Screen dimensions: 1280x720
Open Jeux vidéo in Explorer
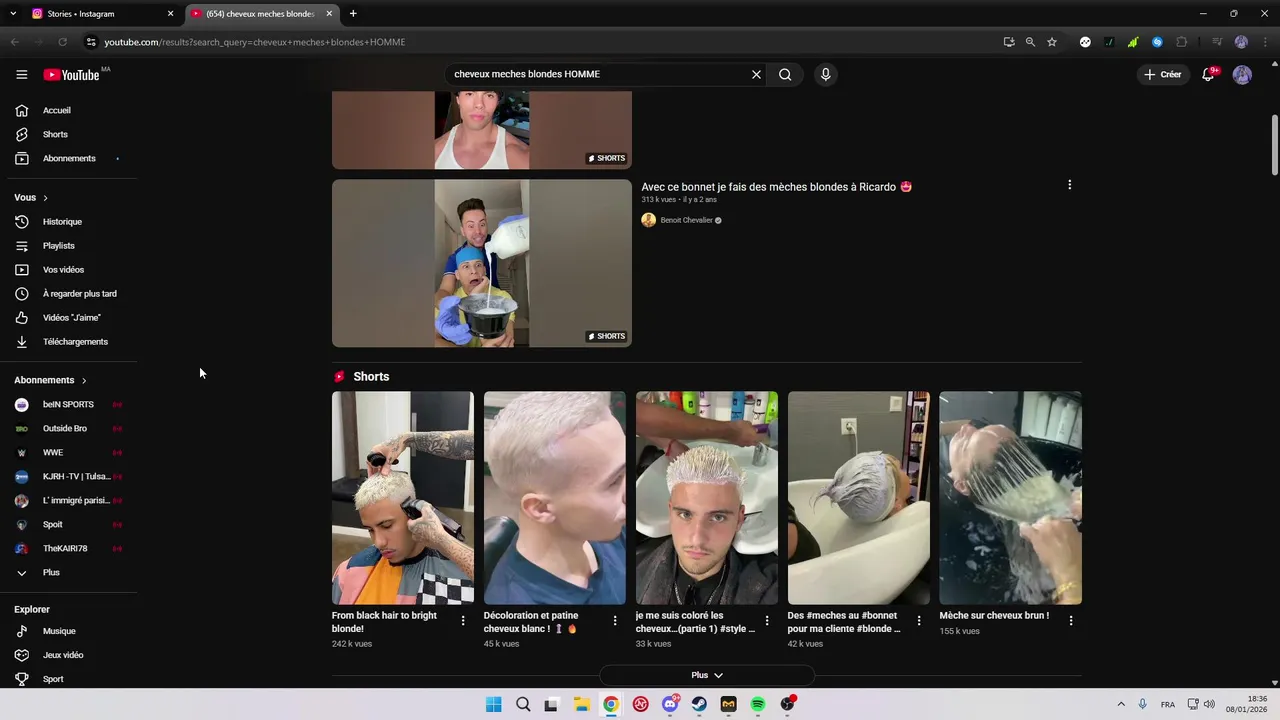68,655
